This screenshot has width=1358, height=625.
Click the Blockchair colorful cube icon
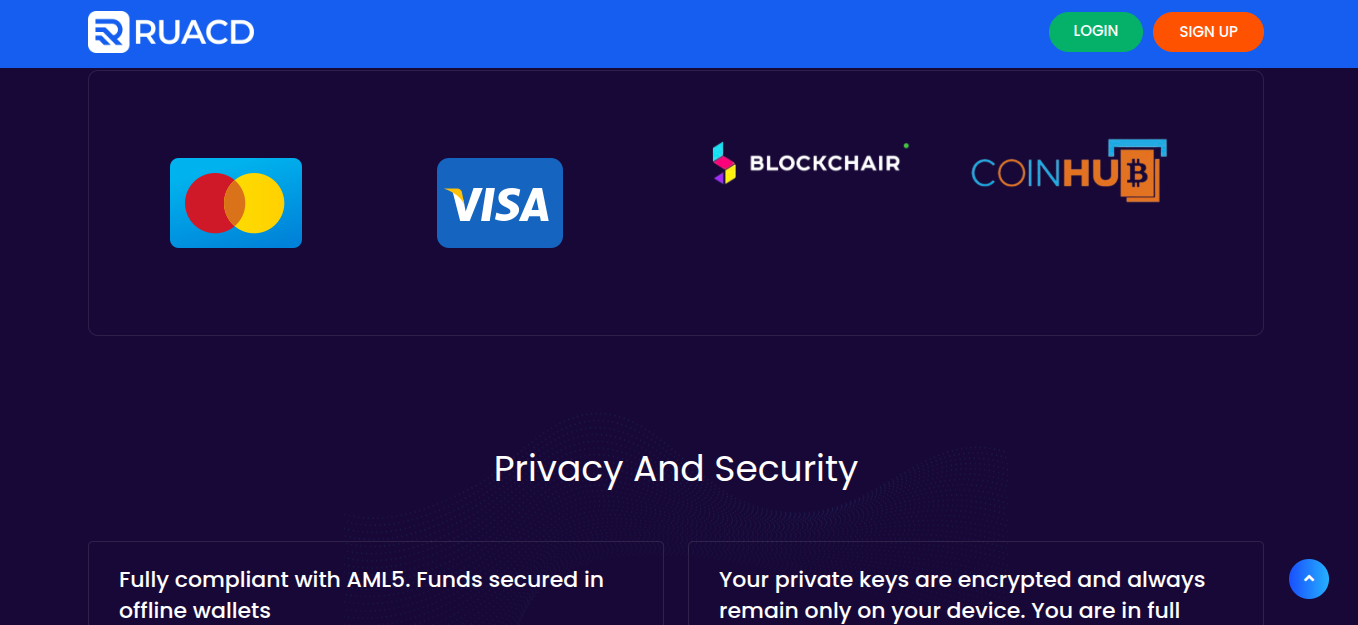tap(724, 163)
